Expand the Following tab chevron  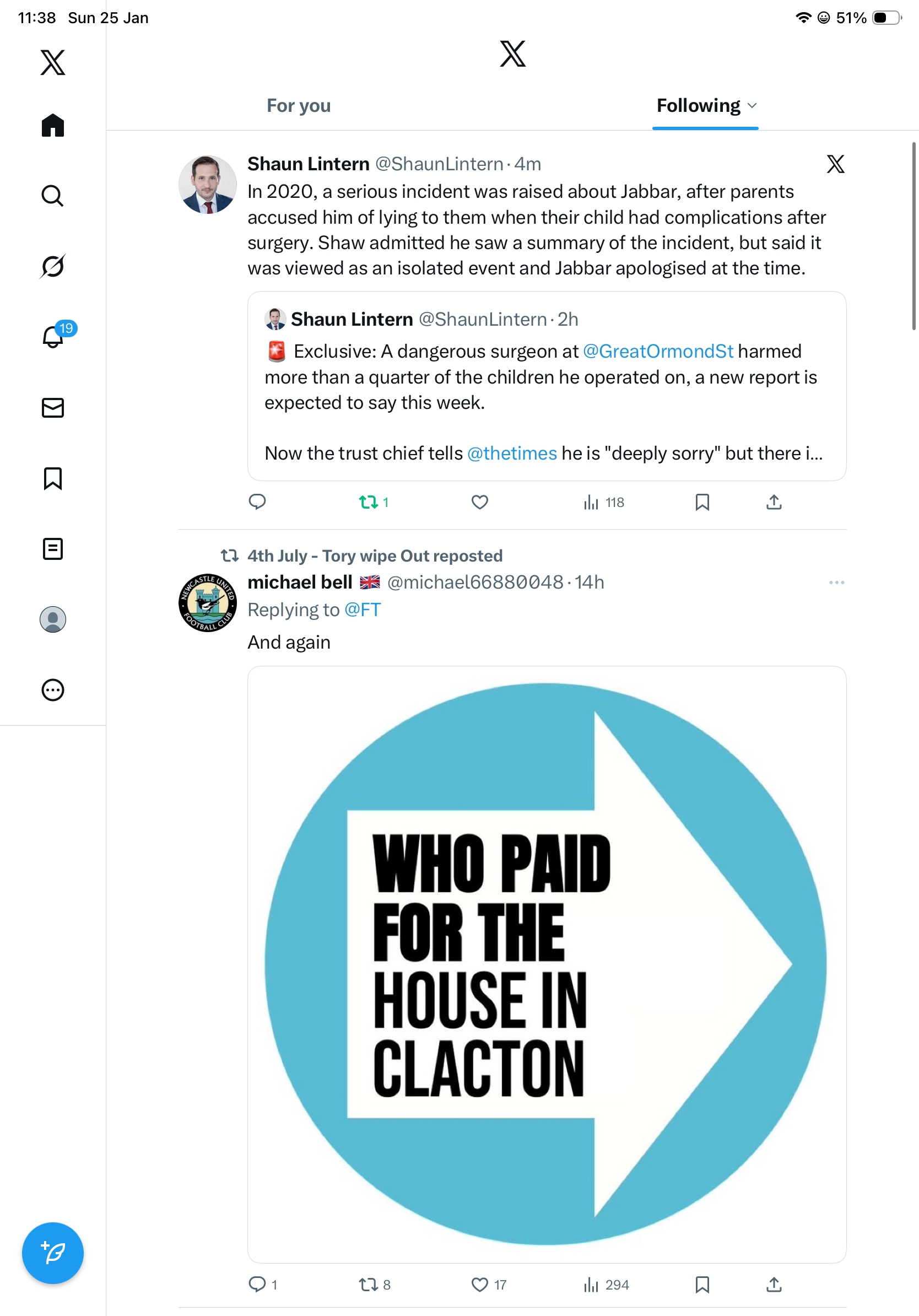coord(752,105)
